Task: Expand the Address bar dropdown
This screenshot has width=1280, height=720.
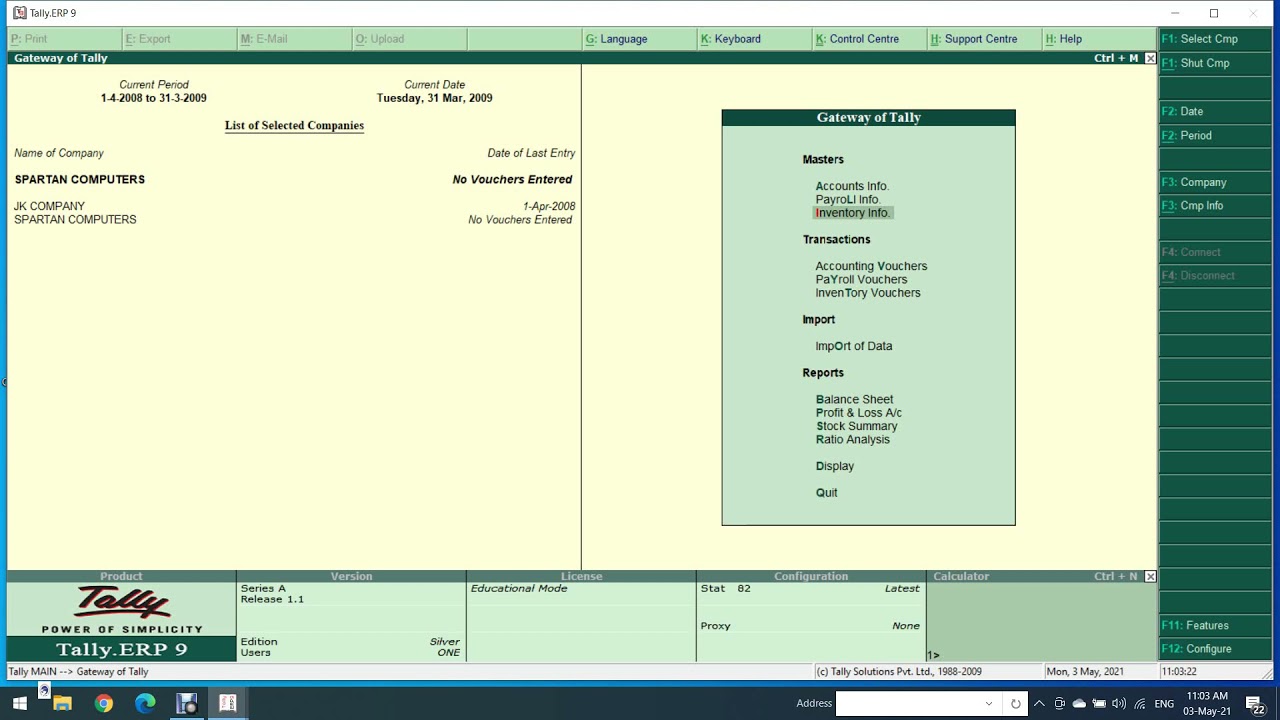Action: pos(989,704)
